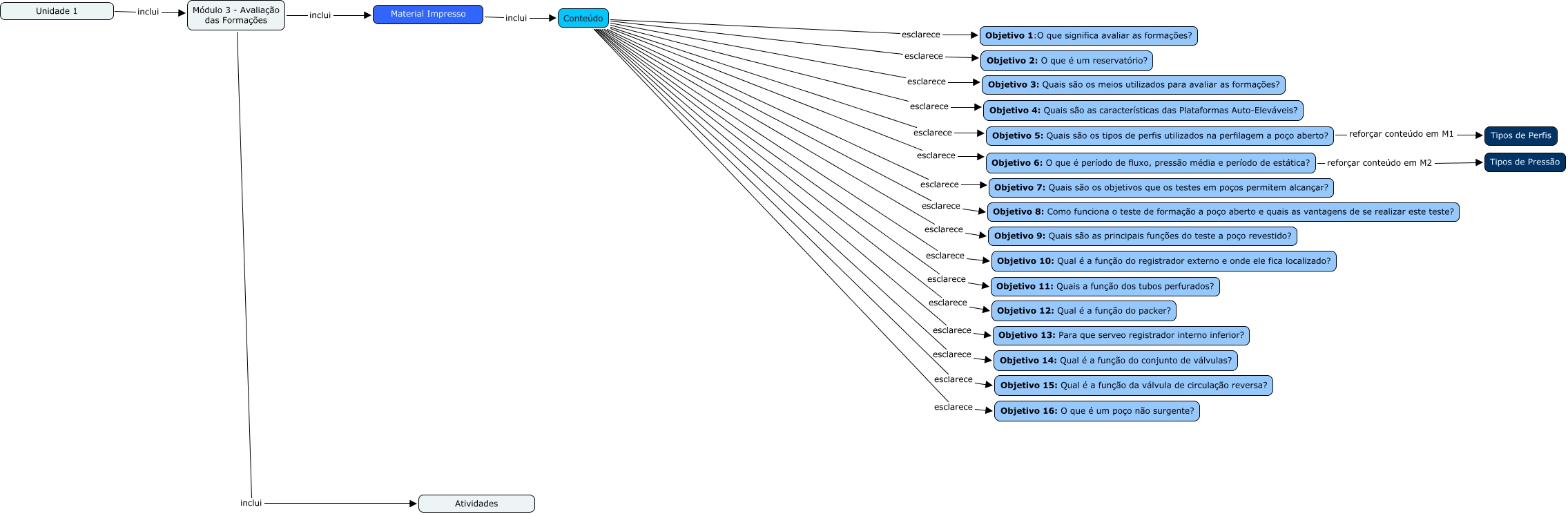Click Objetivo 4 about Plataformas Auto-Eleváveis

[x=1143, y=111]
